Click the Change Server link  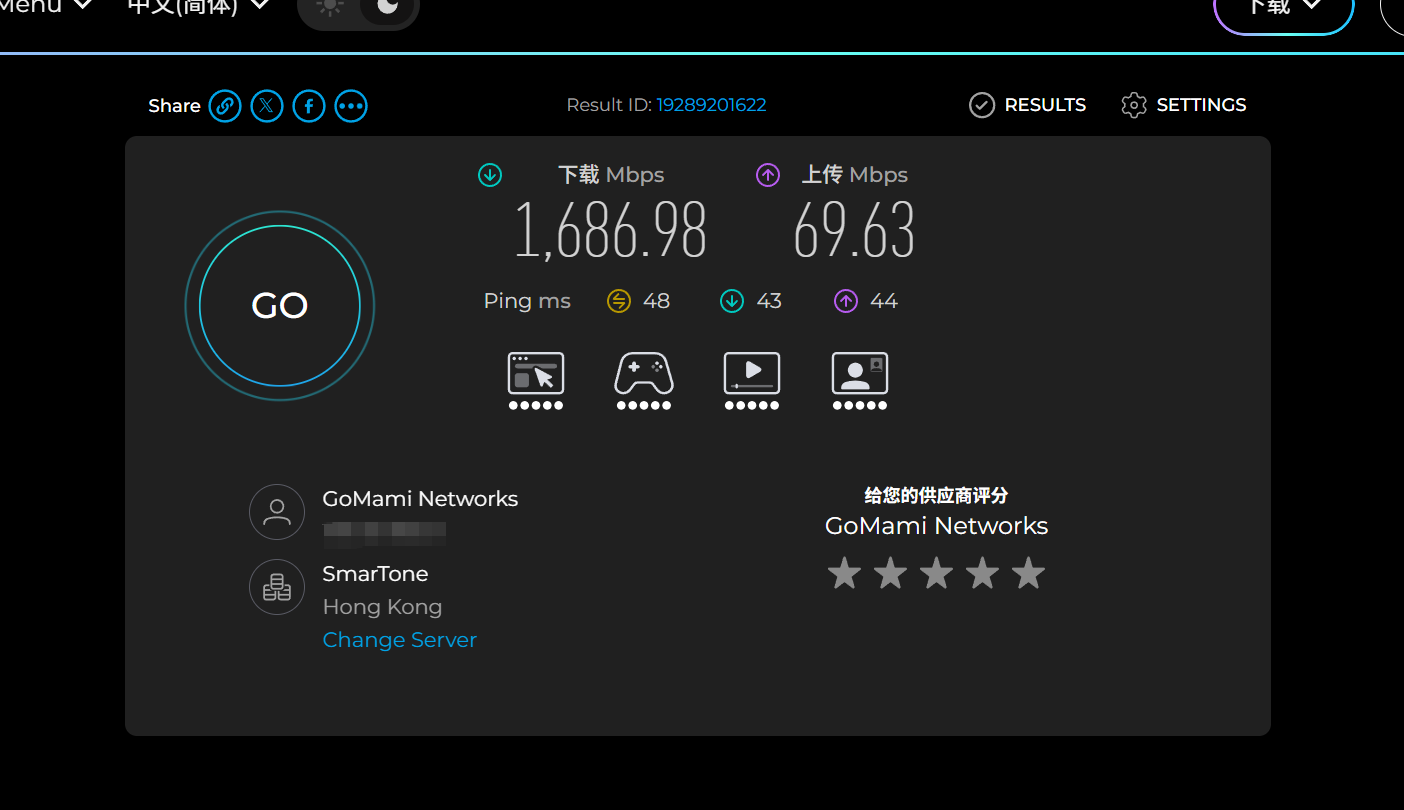coord(400,640)
